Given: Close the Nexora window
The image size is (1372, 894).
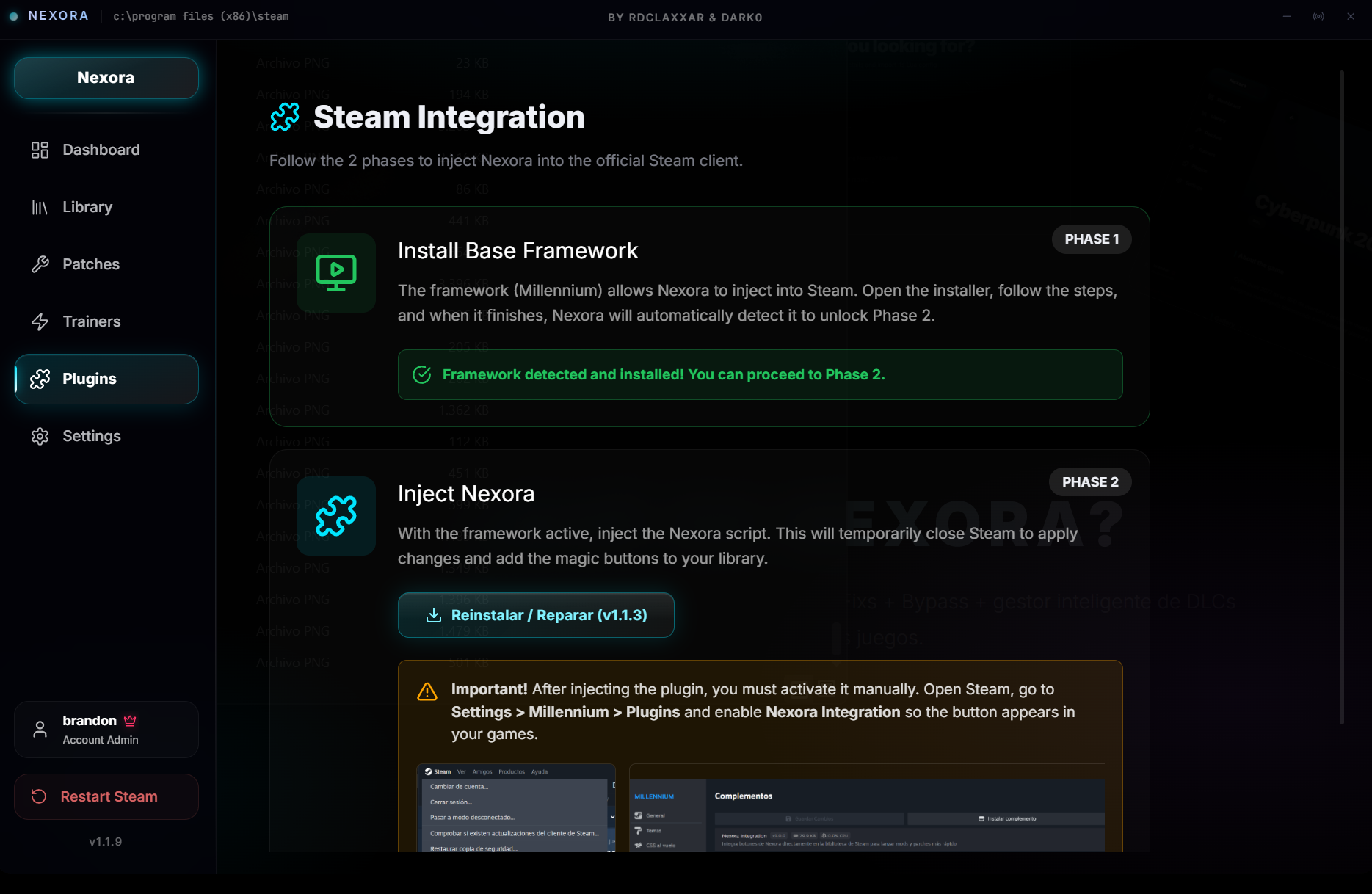Looking at the screenshot, I should [1351, 16].
